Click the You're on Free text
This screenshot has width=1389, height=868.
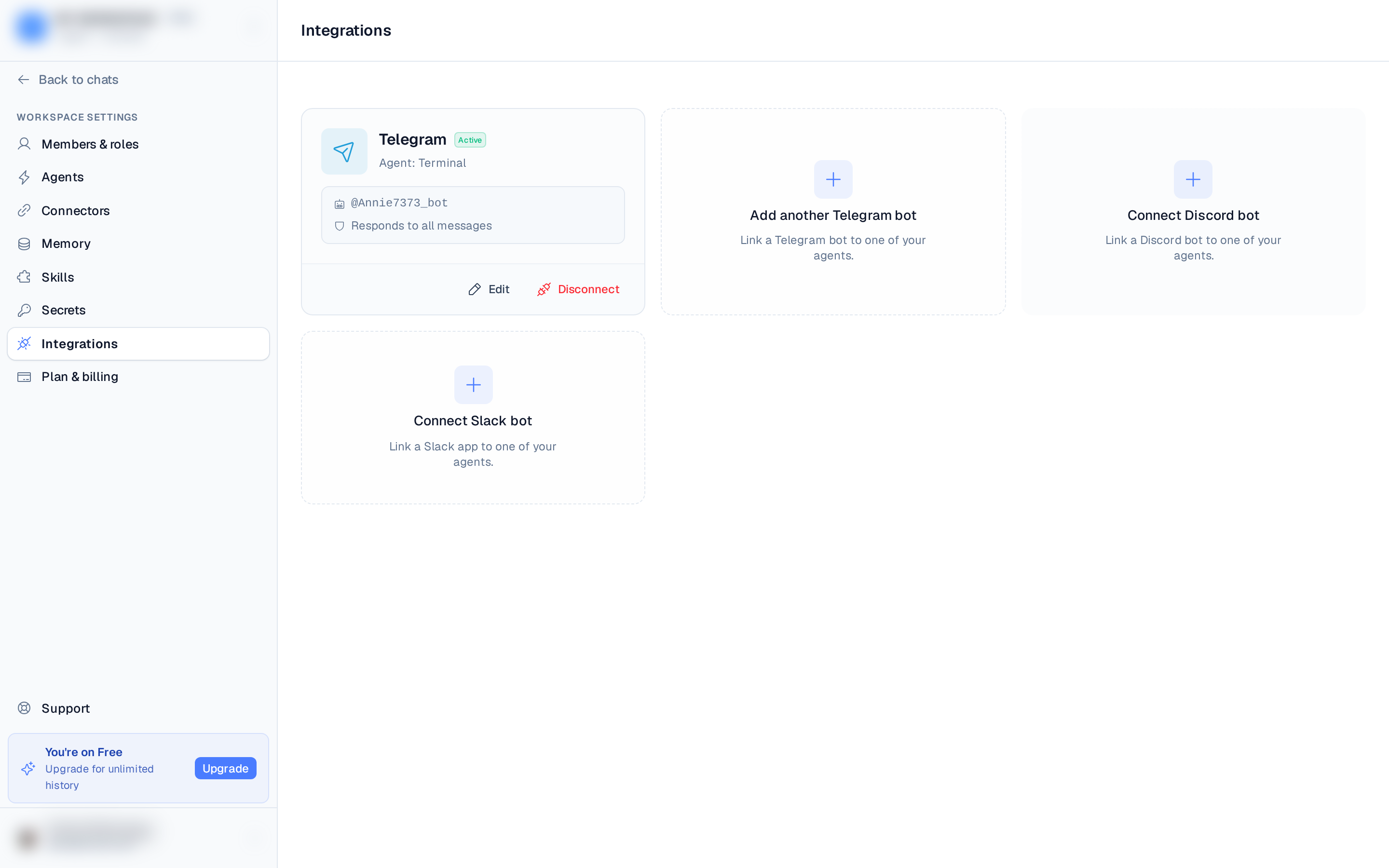(x=84, y=752)
